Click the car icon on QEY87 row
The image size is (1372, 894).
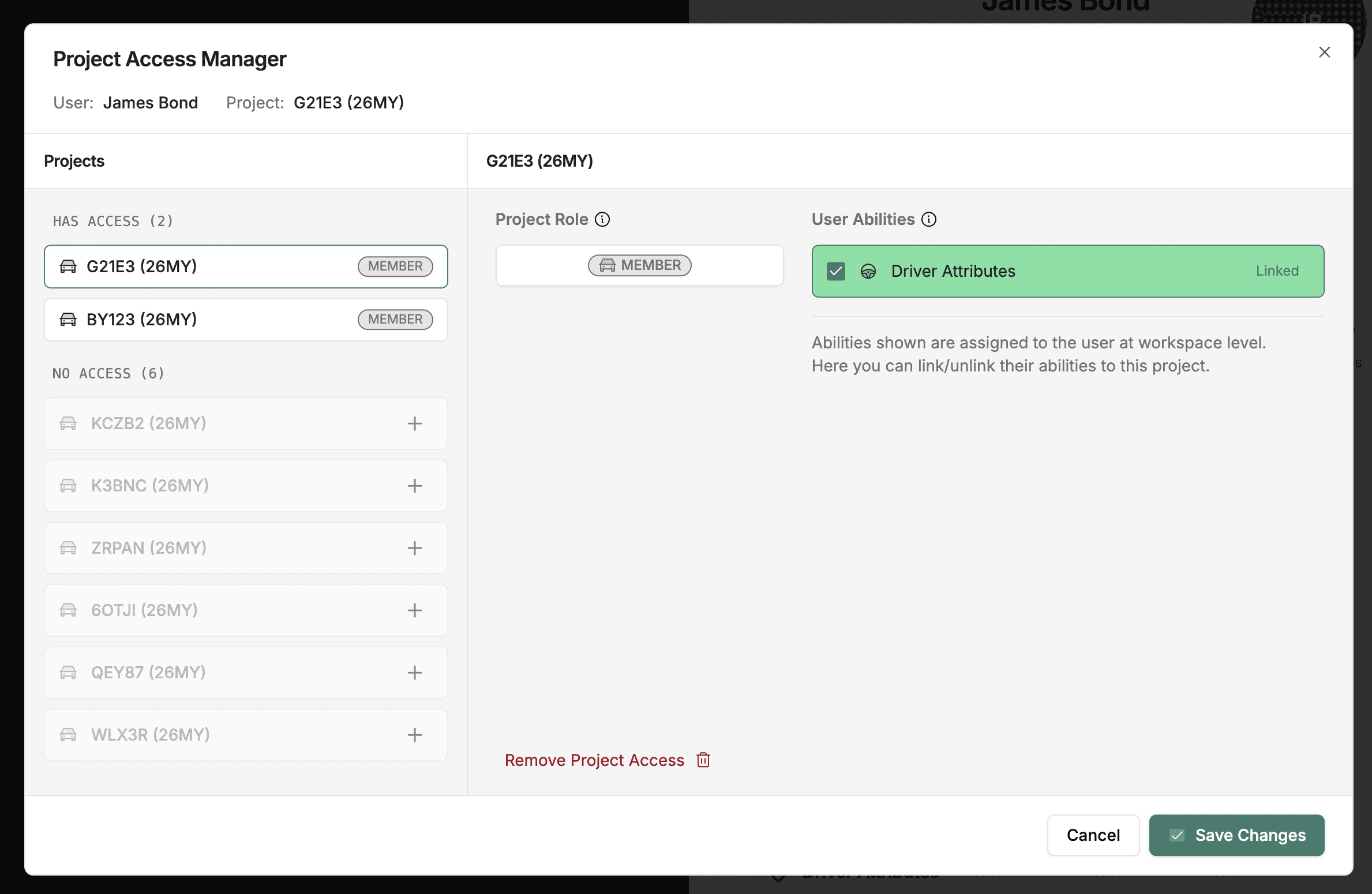click(x=68, y=673)
